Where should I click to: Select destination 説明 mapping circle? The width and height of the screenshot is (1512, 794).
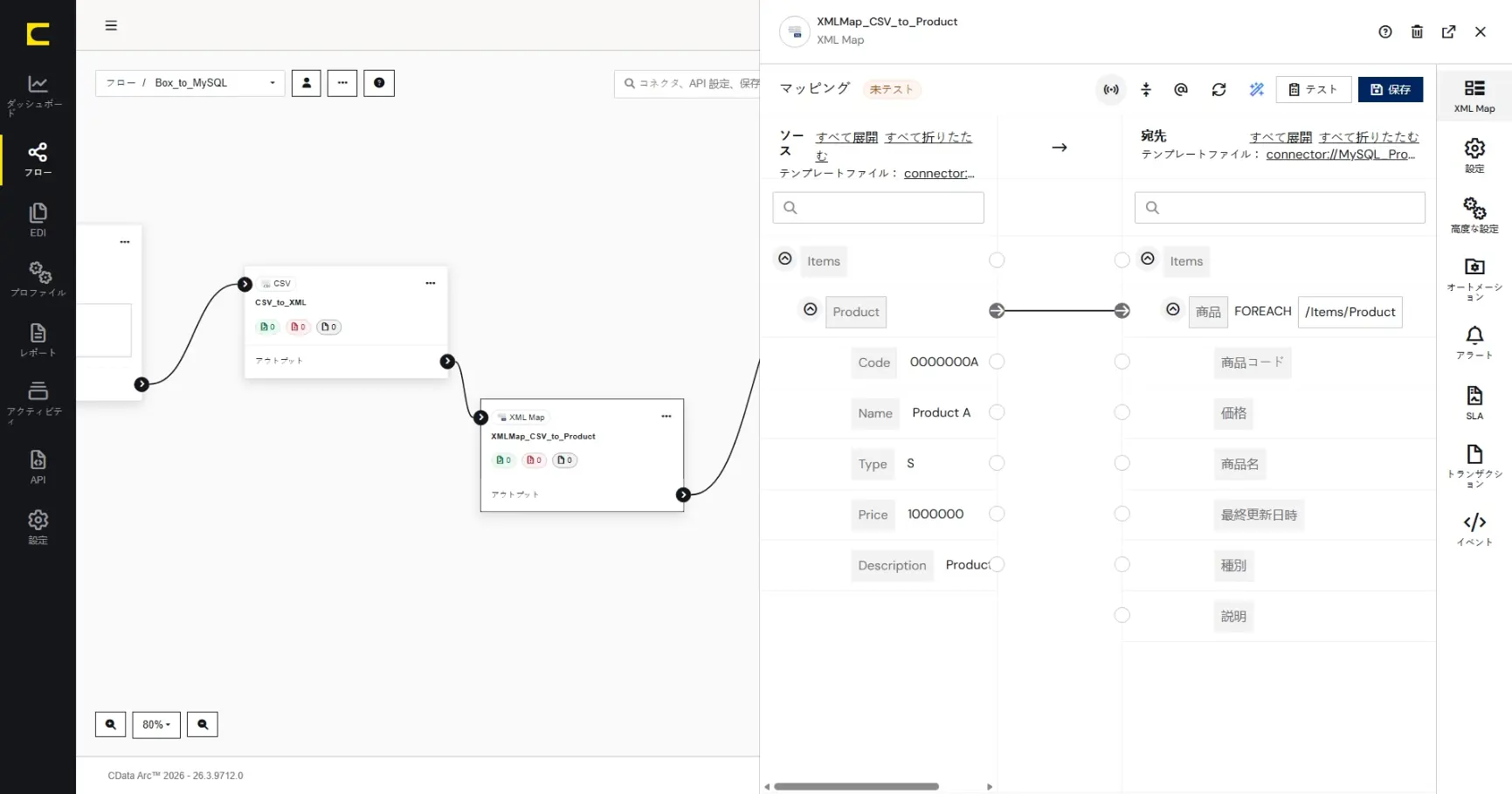1122,615
